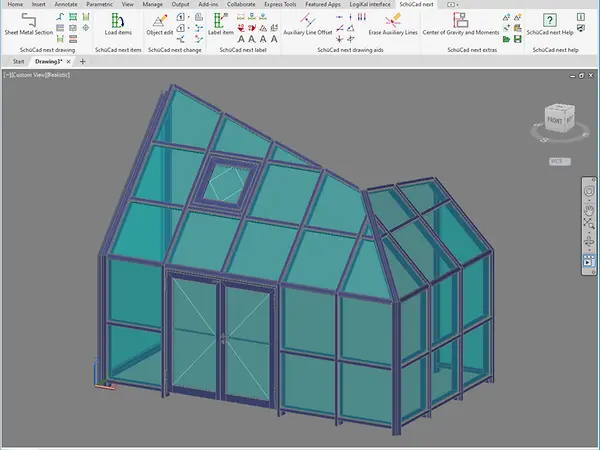Open SchüCad next Help

click(x=549, y=25)
